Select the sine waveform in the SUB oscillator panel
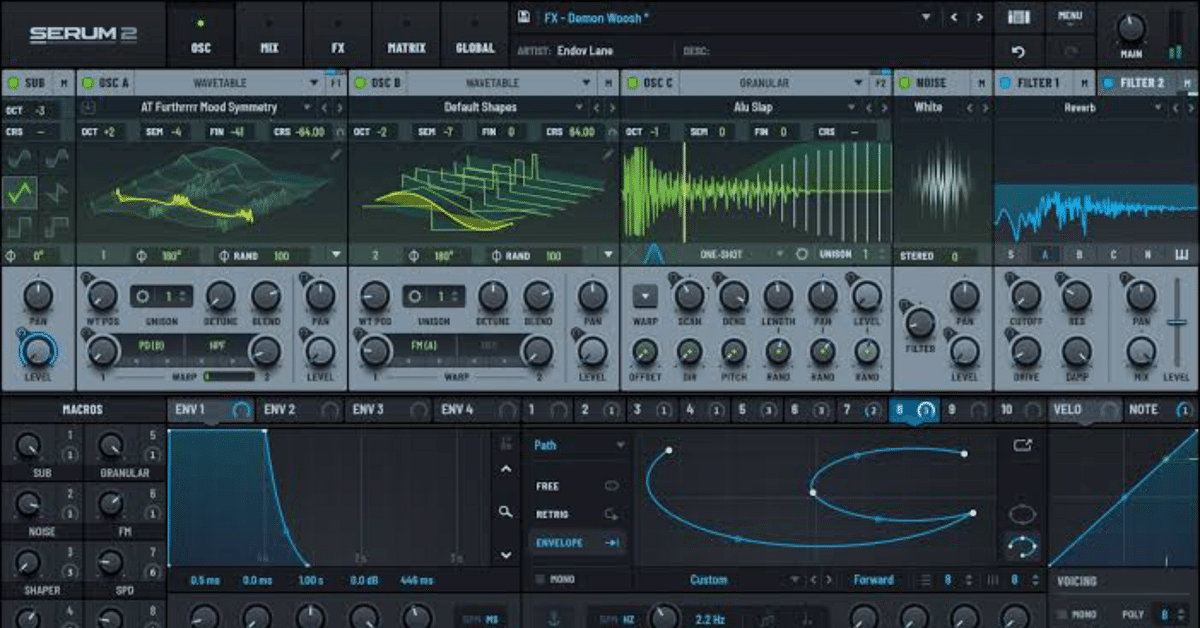 (x=18, y=157)
